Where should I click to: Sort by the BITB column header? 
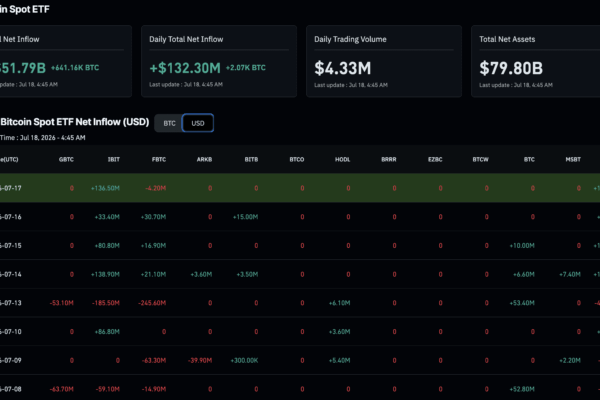[251, 159]
